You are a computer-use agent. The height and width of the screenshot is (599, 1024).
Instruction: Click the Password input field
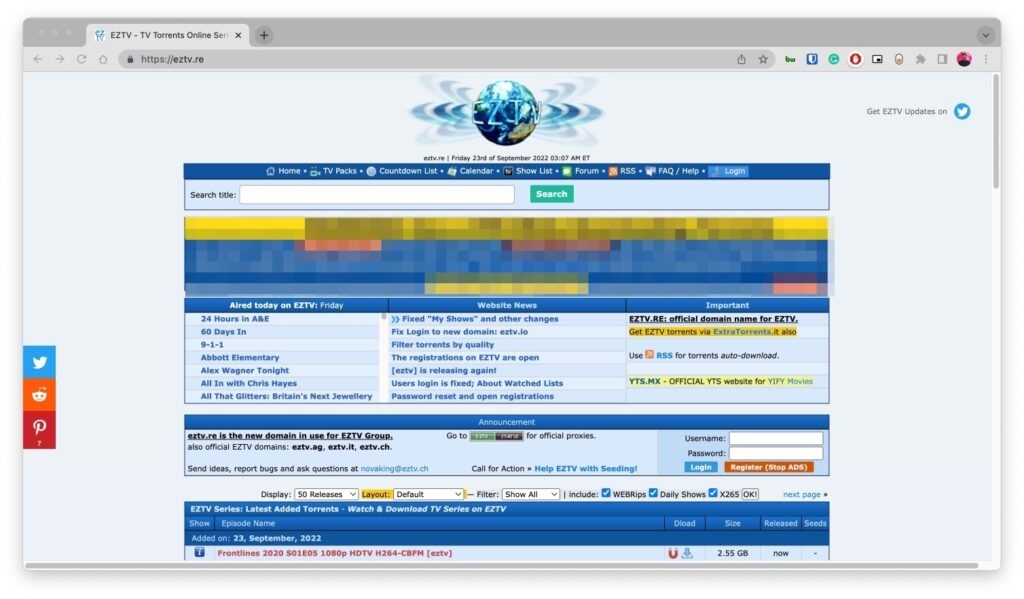tap(776, 453)
